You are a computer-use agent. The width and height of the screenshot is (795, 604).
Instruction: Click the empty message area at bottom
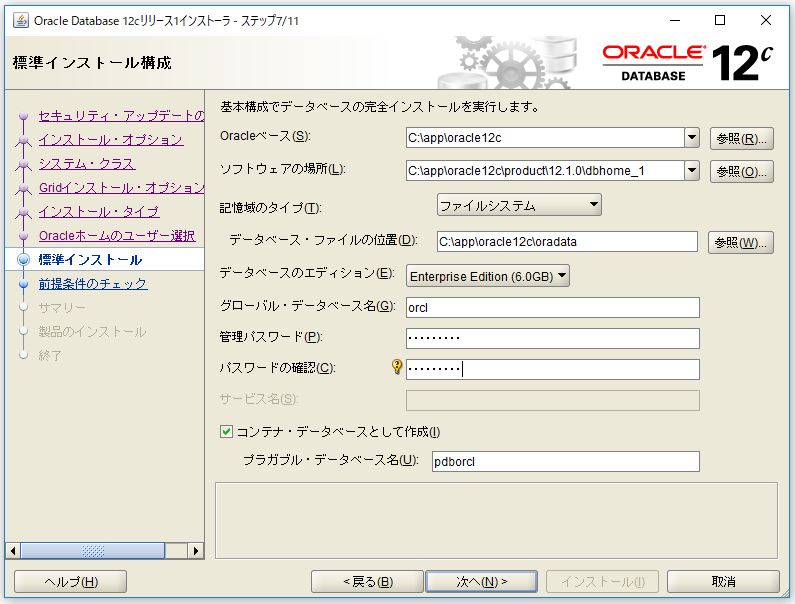496,520
